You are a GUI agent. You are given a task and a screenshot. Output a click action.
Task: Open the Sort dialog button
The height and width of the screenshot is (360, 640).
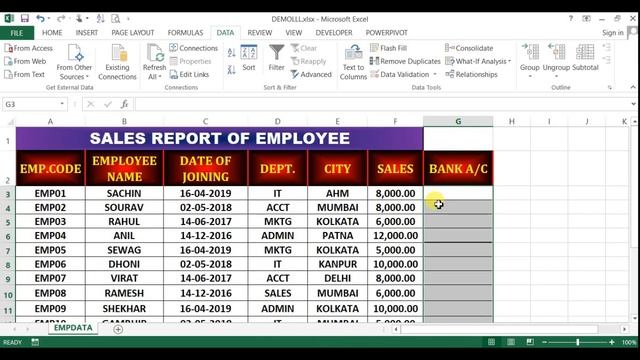(249, 58)
